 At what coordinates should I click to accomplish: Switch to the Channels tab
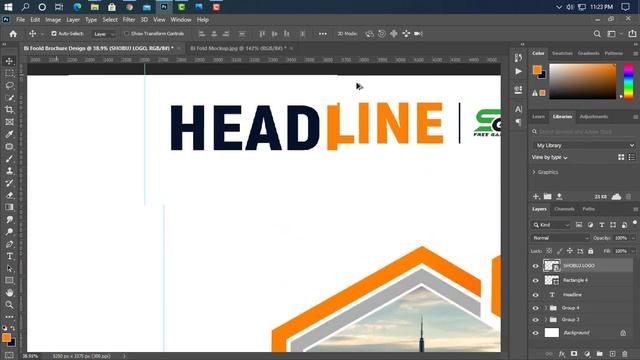564,209
